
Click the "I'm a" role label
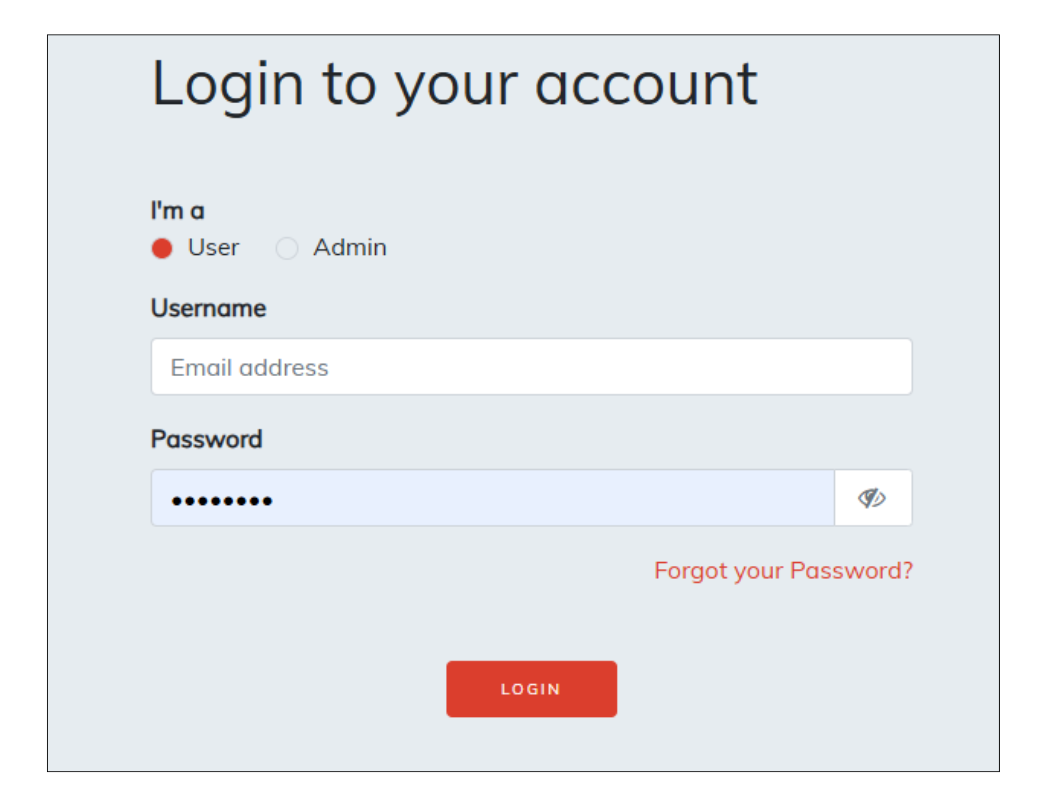(177, 211)
